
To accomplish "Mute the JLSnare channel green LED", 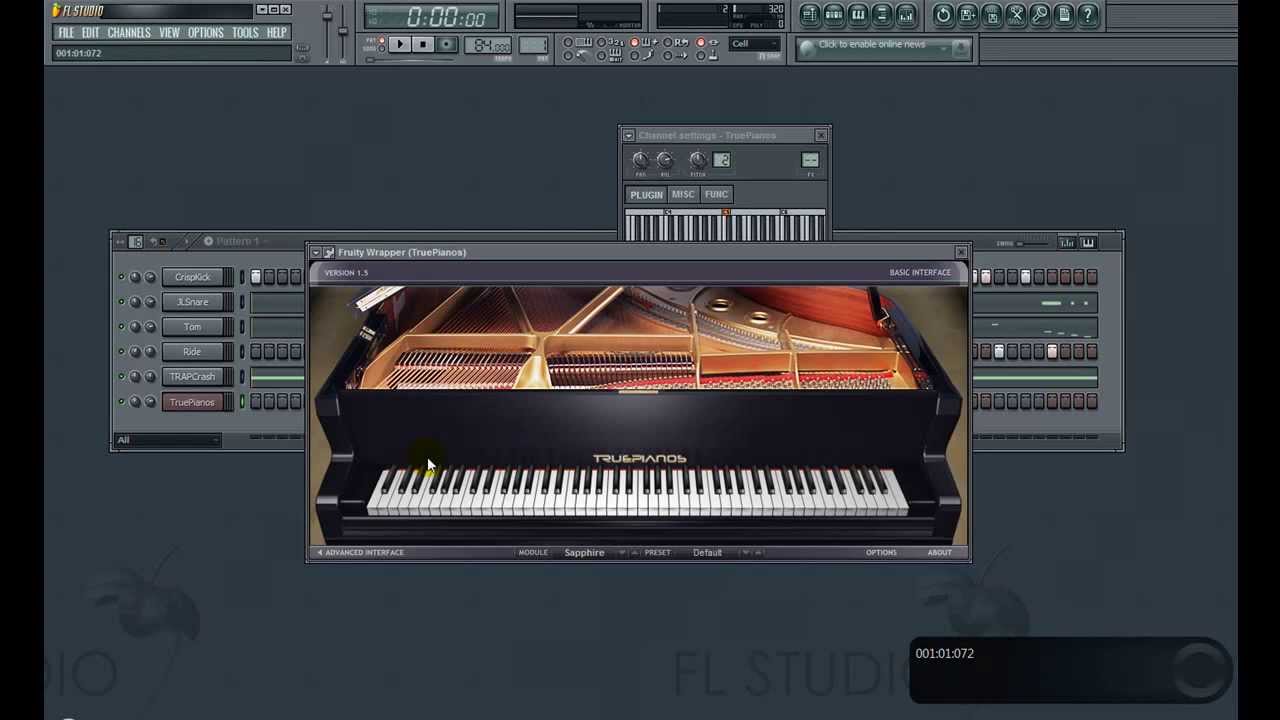I will (121, 302).
